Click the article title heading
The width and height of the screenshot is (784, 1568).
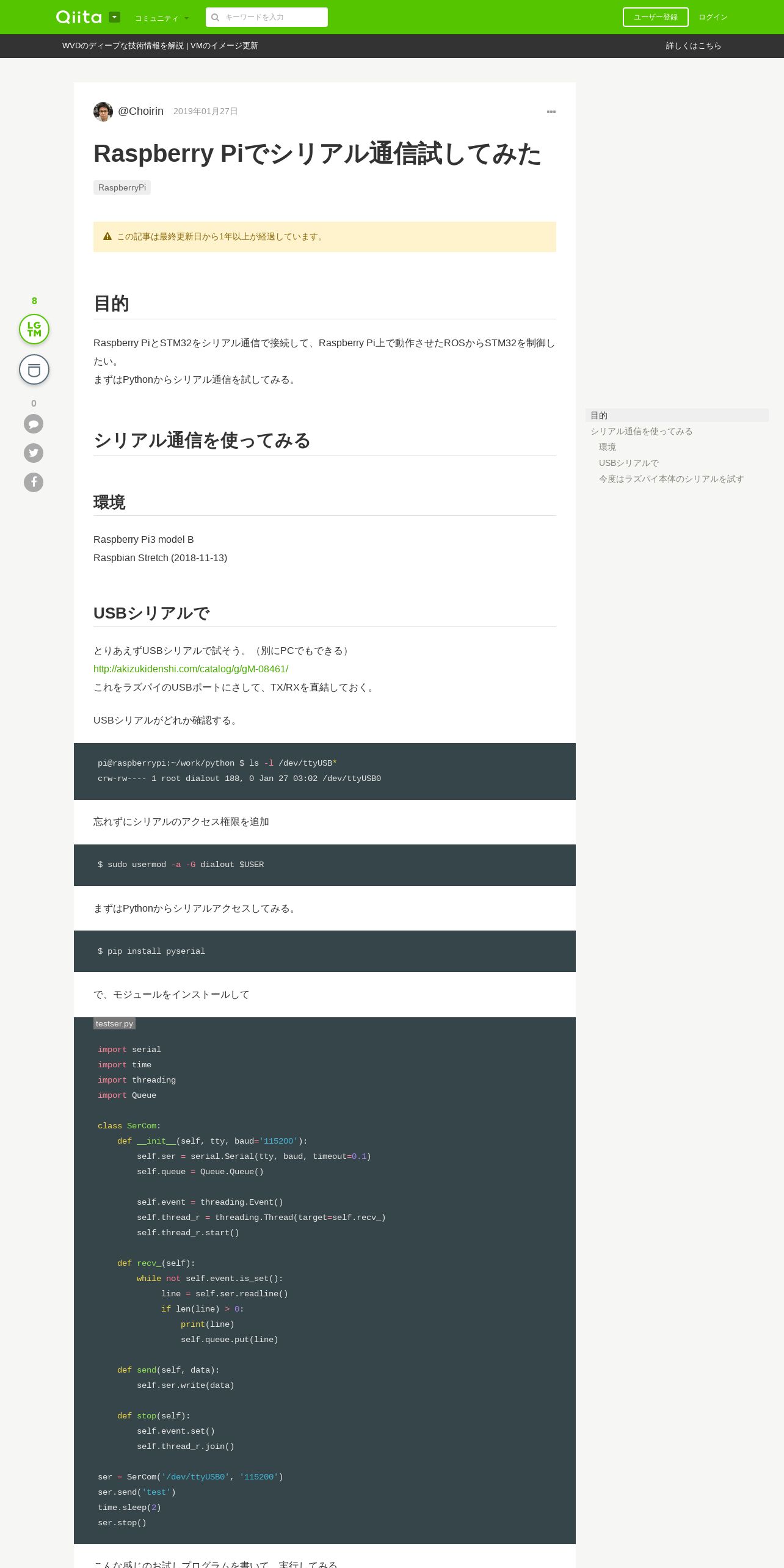coord(318,154)
